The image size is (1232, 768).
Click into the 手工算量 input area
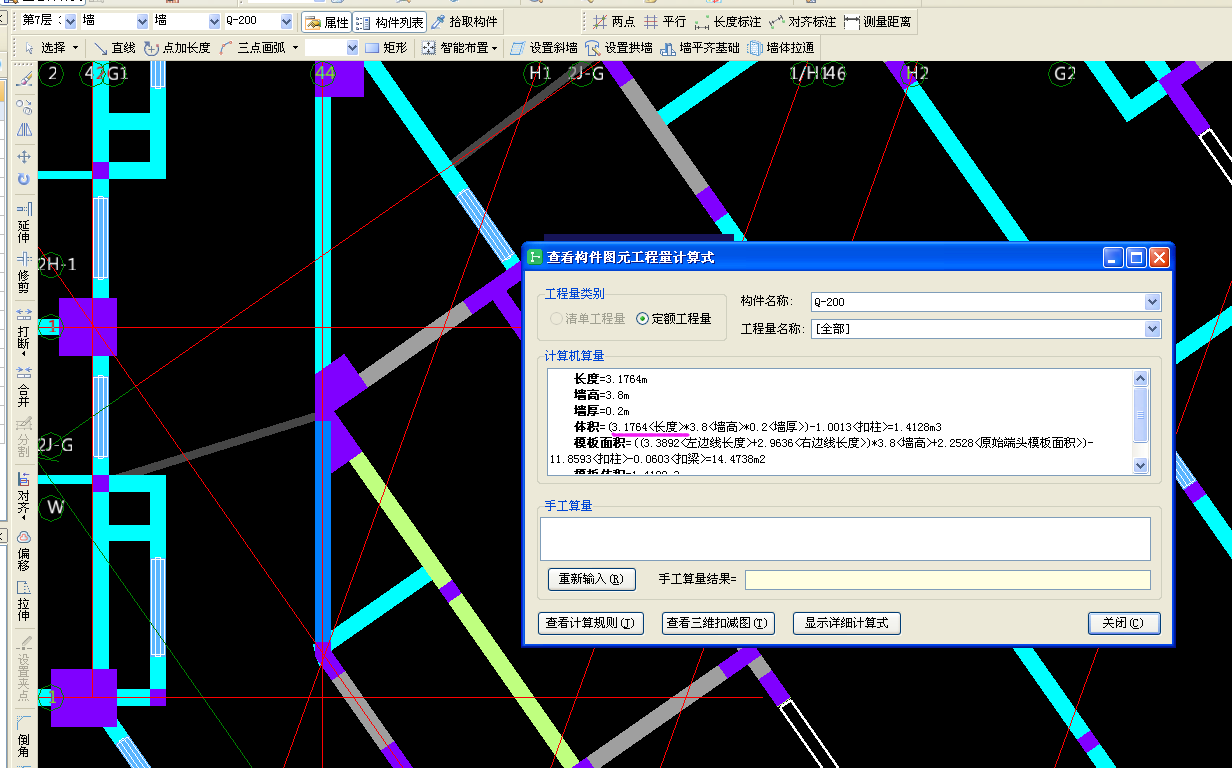point(845,538)
